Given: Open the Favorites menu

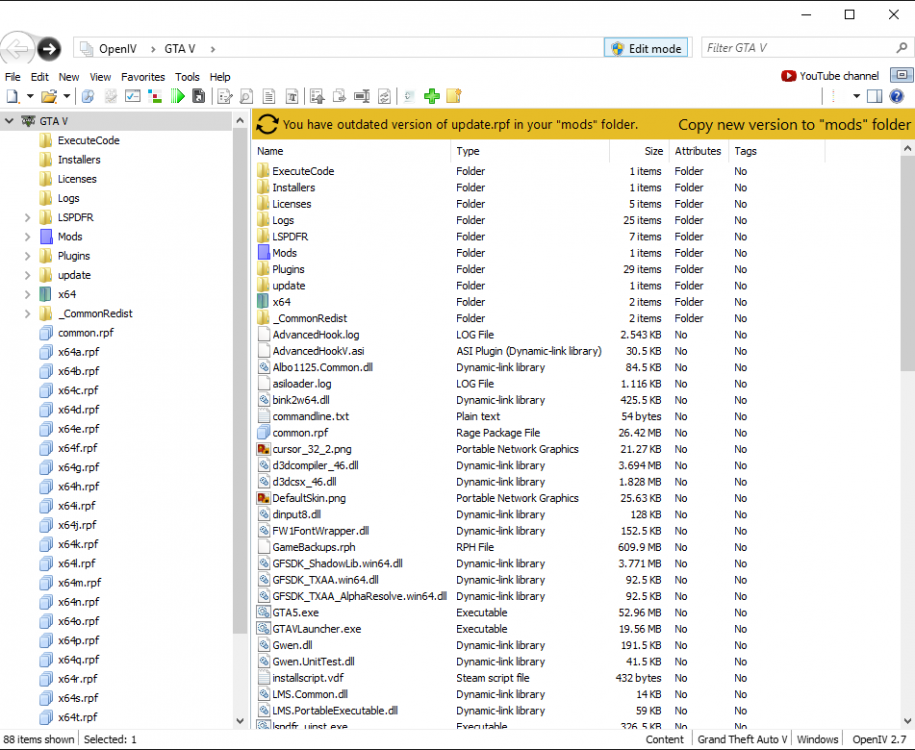Looking at the screenshot, I should coord(143,77).
